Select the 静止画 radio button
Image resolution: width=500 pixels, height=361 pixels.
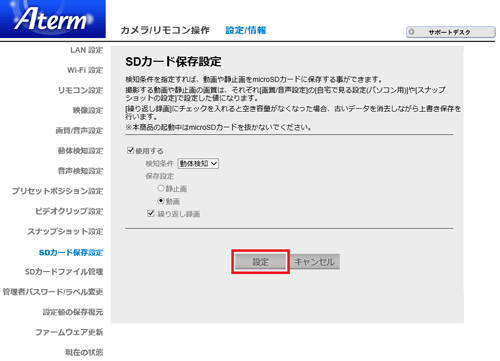tap(161, 188)
